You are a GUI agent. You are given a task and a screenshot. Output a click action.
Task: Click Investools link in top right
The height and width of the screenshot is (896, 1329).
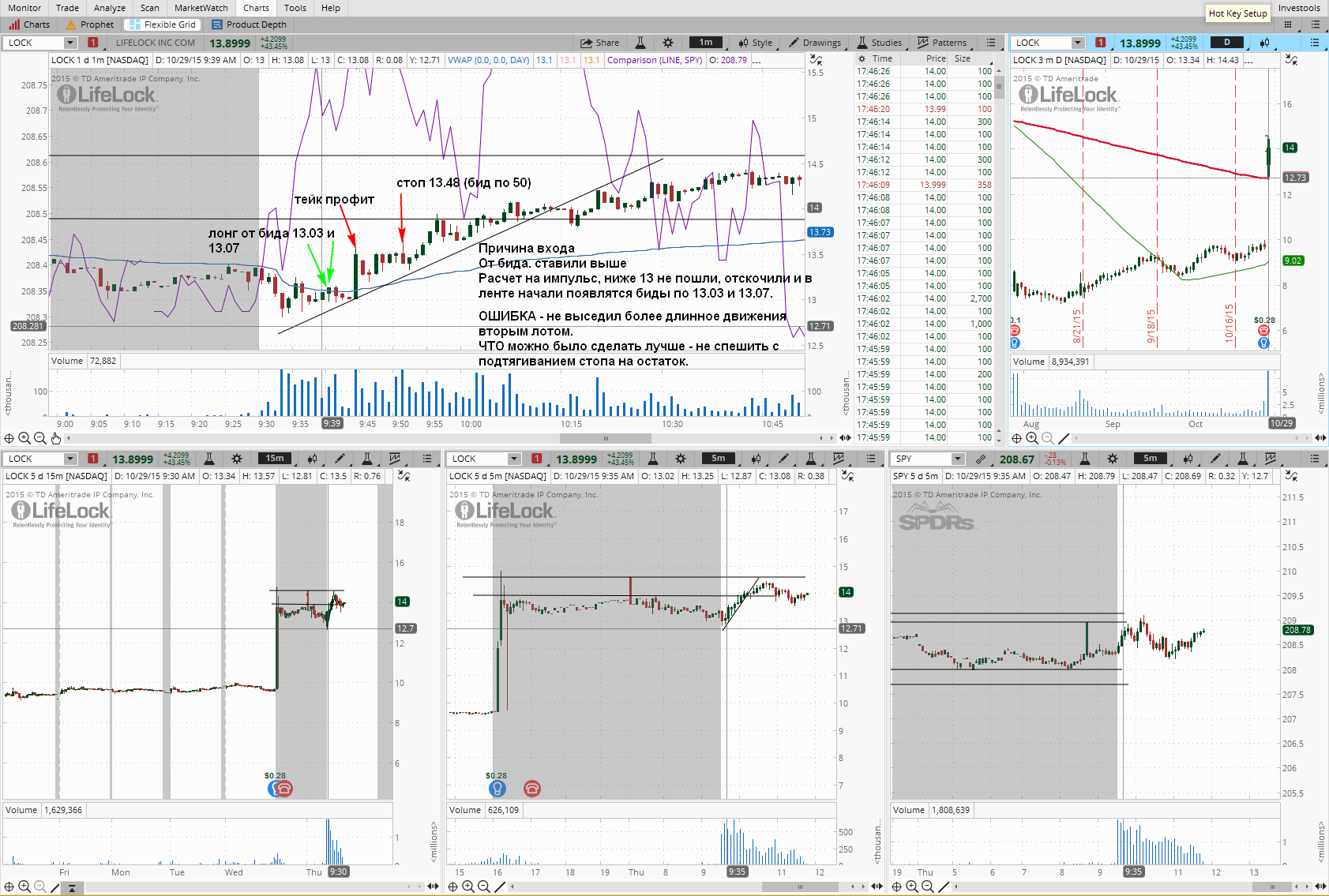click(x=1299, y=8)
